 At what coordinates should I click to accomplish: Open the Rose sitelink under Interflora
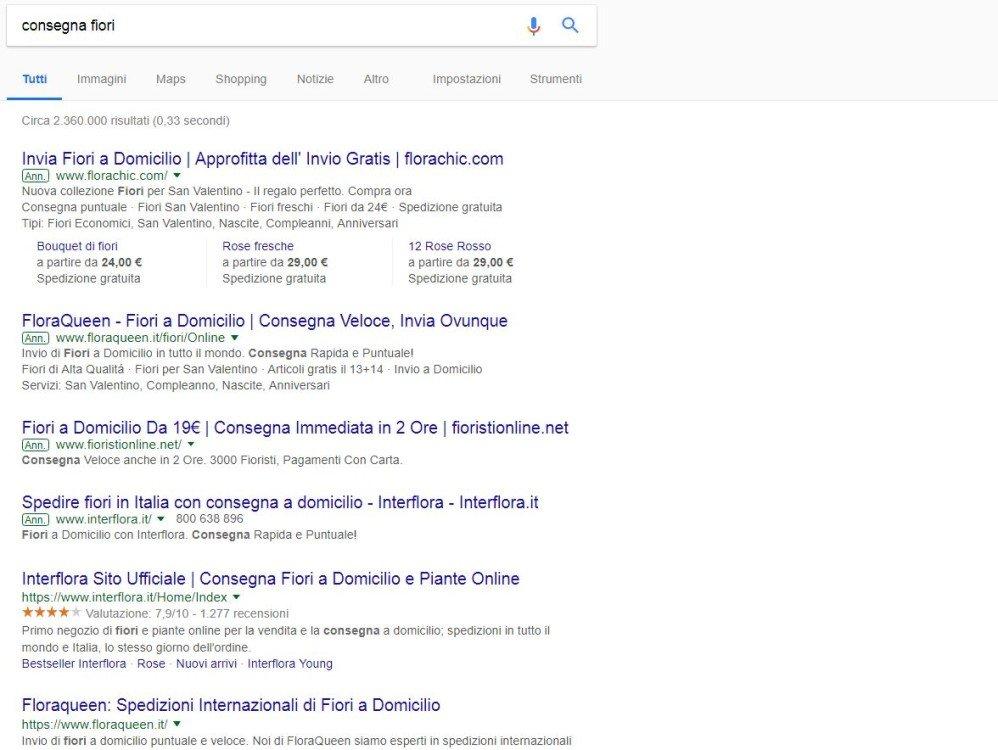(151, 663)
